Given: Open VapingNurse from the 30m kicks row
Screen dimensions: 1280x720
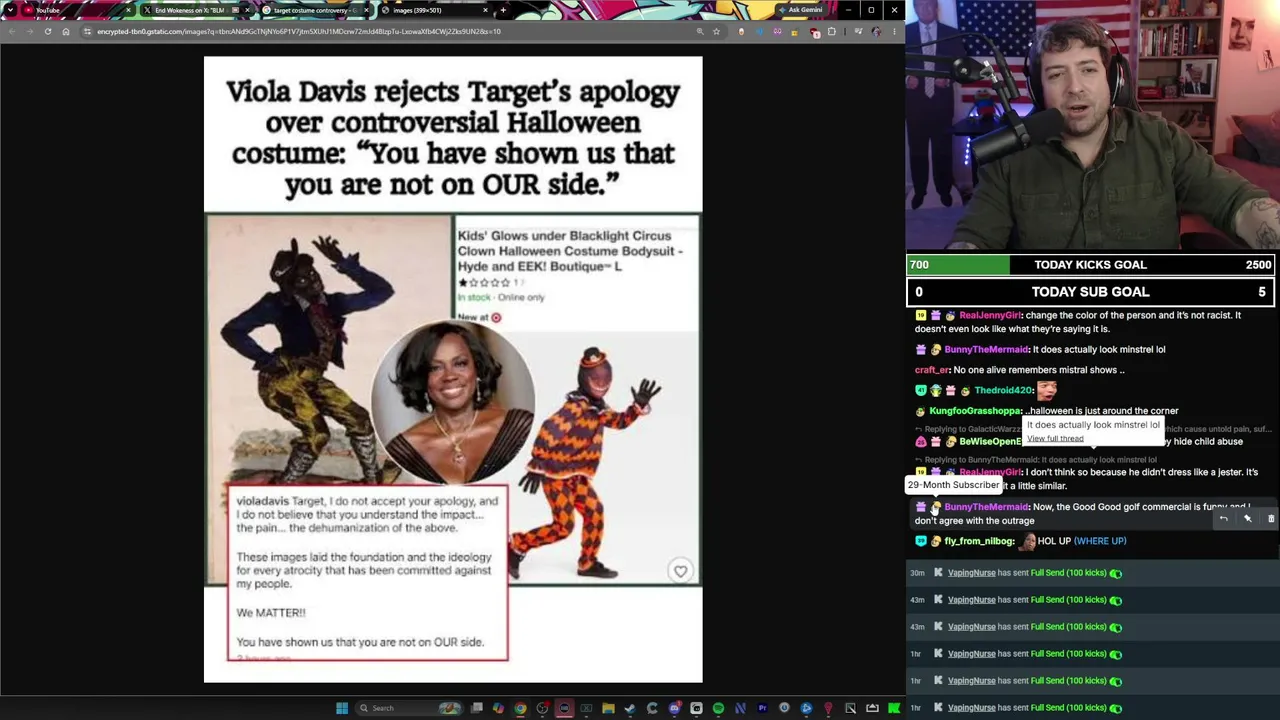Looking at the screenshot, I should (971, 573).
